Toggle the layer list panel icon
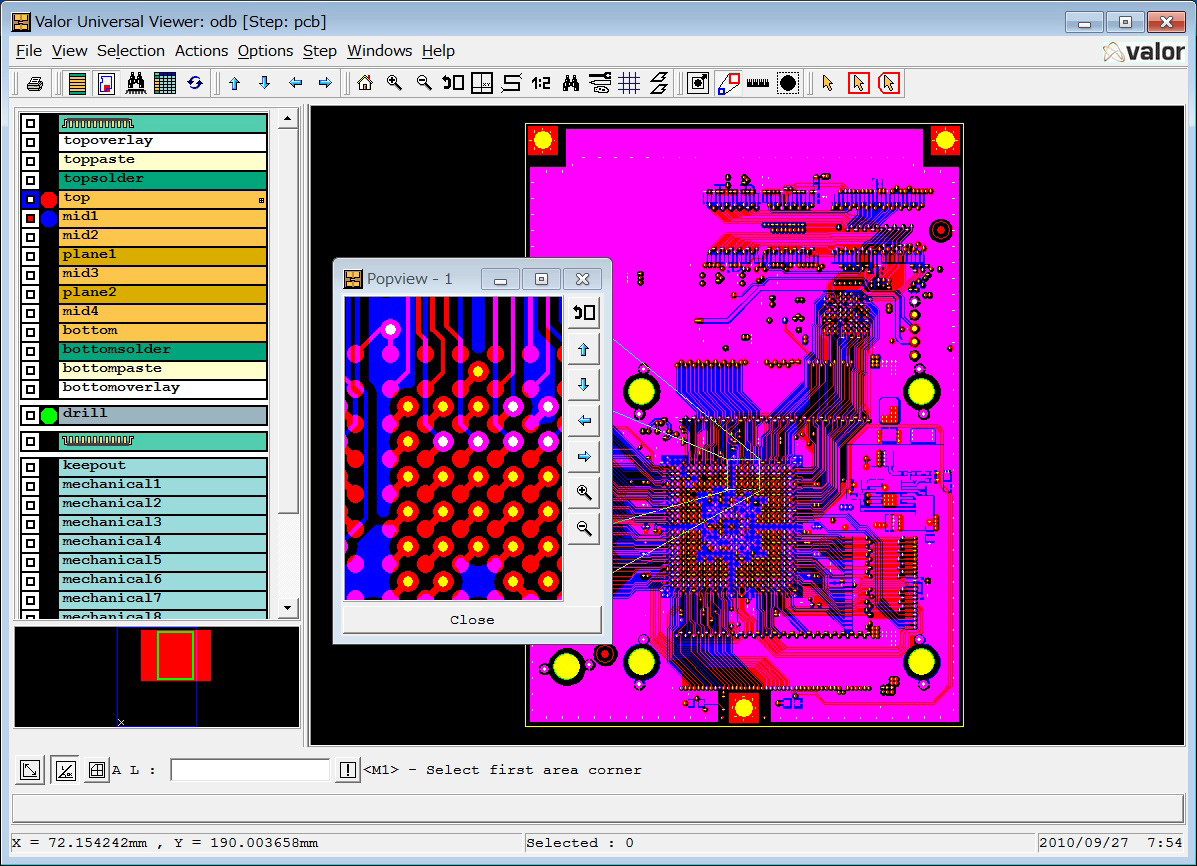 tap(77, 83)
